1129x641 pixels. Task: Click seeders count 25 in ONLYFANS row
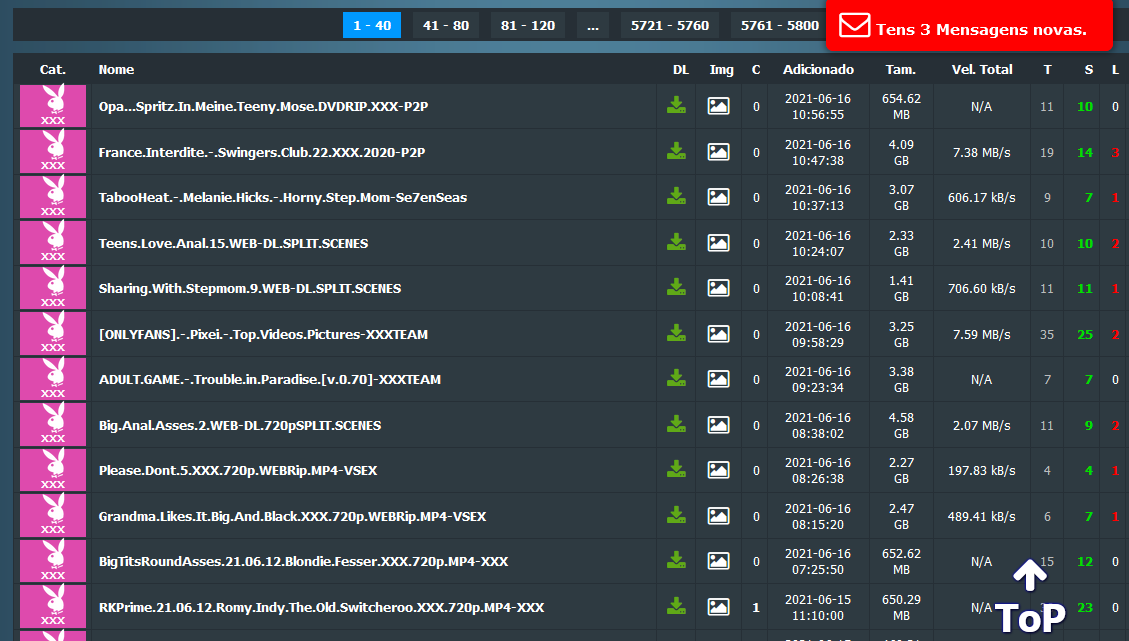pyautogui.click(x=1084, y=334)
